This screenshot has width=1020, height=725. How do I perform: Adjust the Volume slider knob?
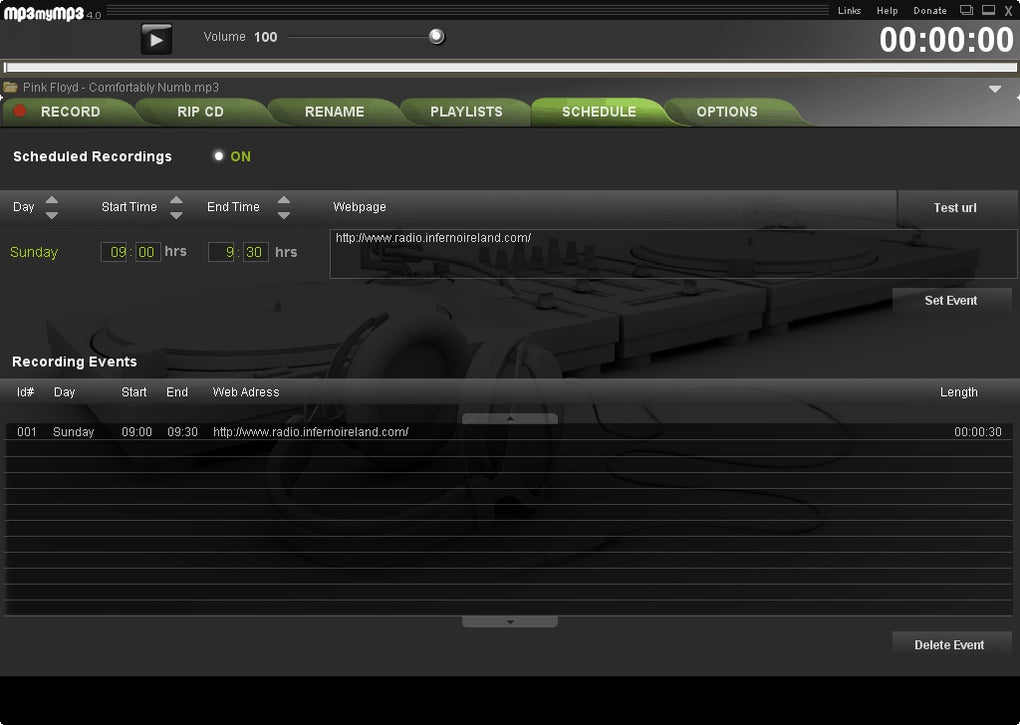[436, 36]
